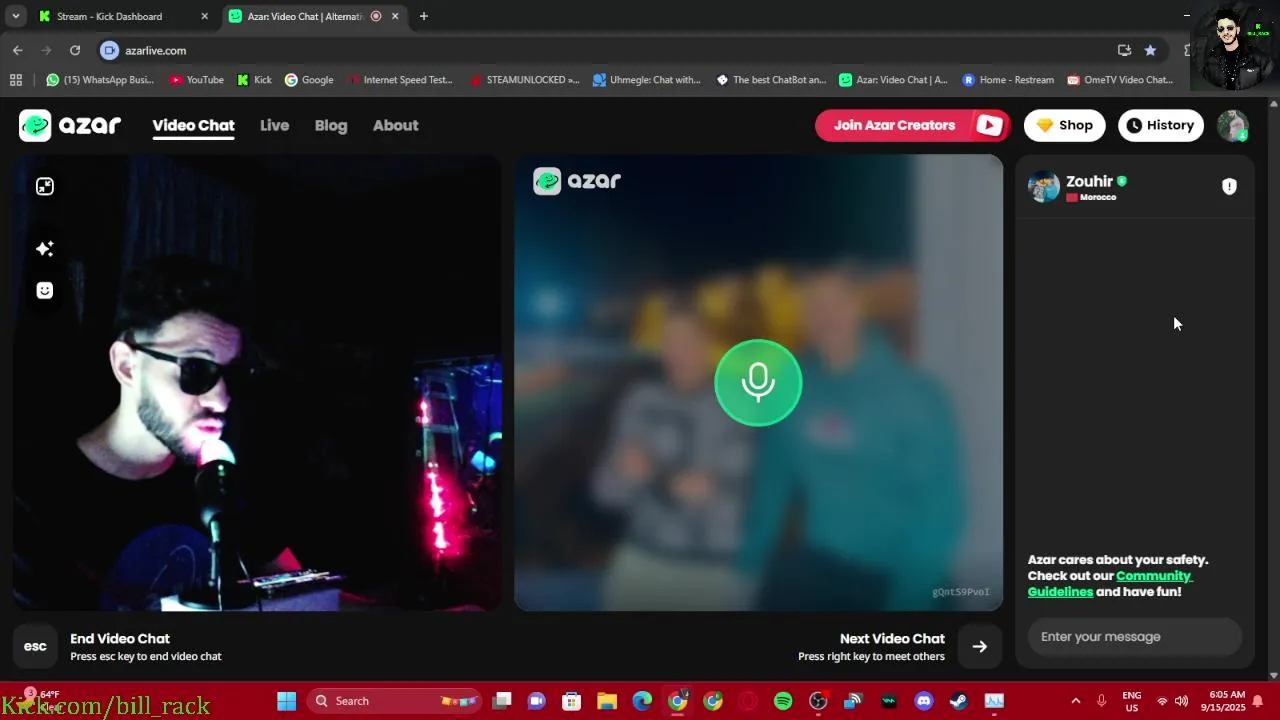
Task: Open Internet Speed Test bookmark
Action: click(400, 80)
